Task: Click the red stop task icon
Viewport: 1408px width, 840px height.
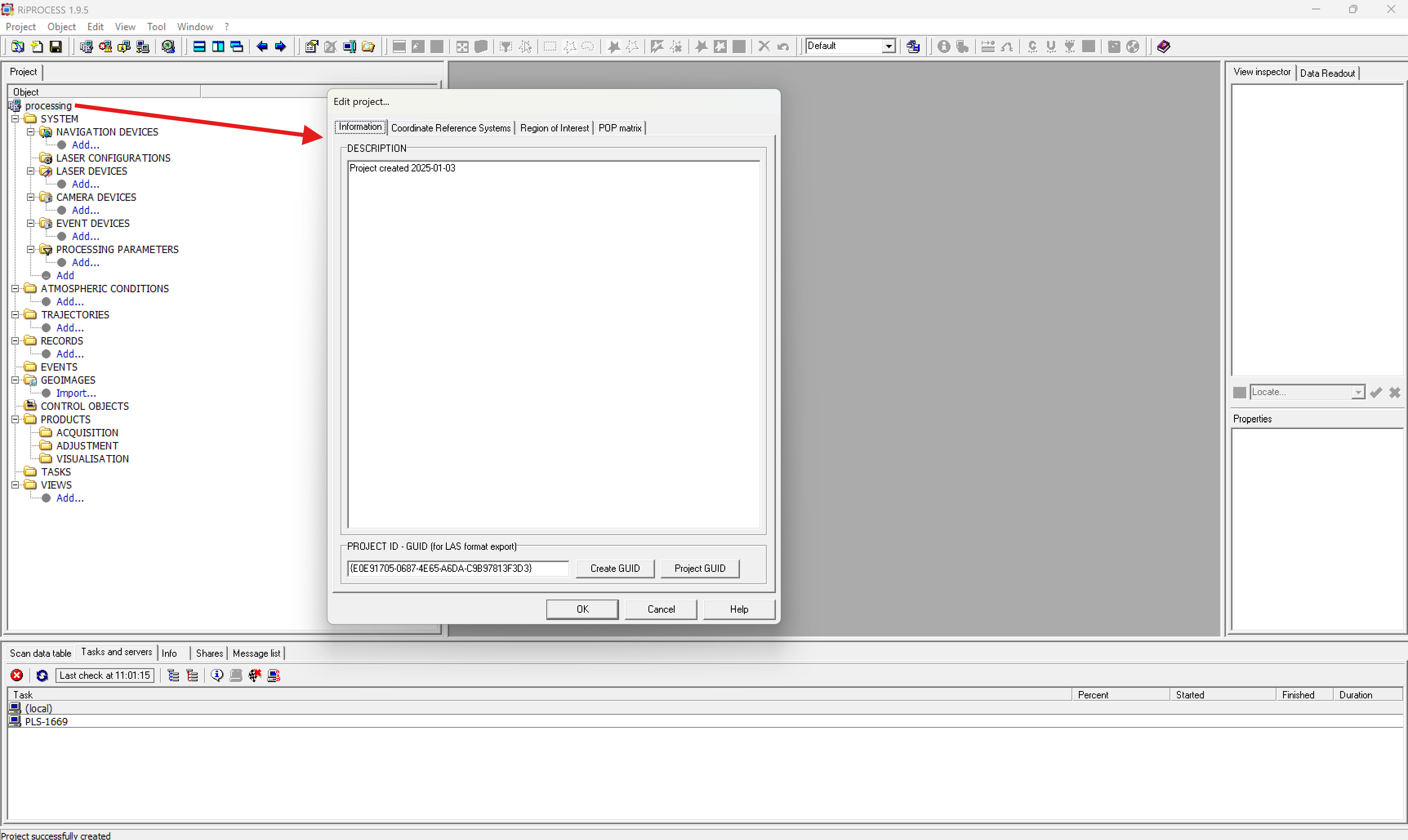Action: point(17,675)
